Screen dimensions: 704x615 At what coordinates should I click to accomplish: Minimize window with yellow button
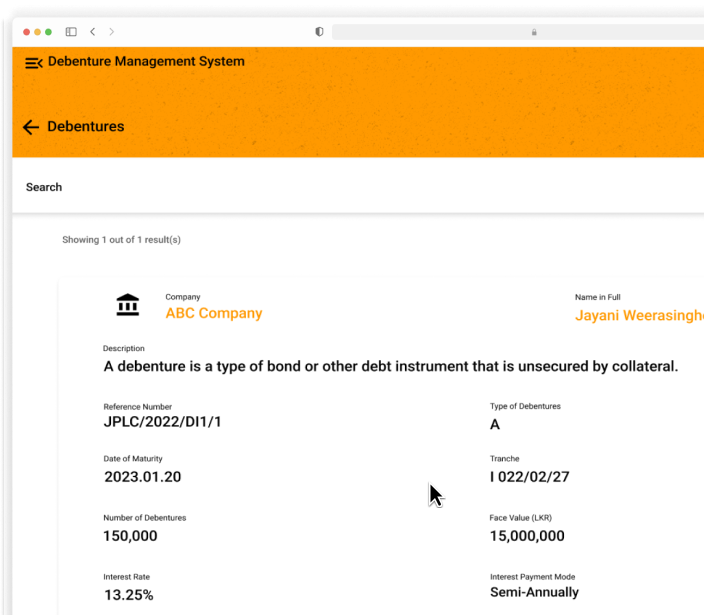(x=37, y=32)
